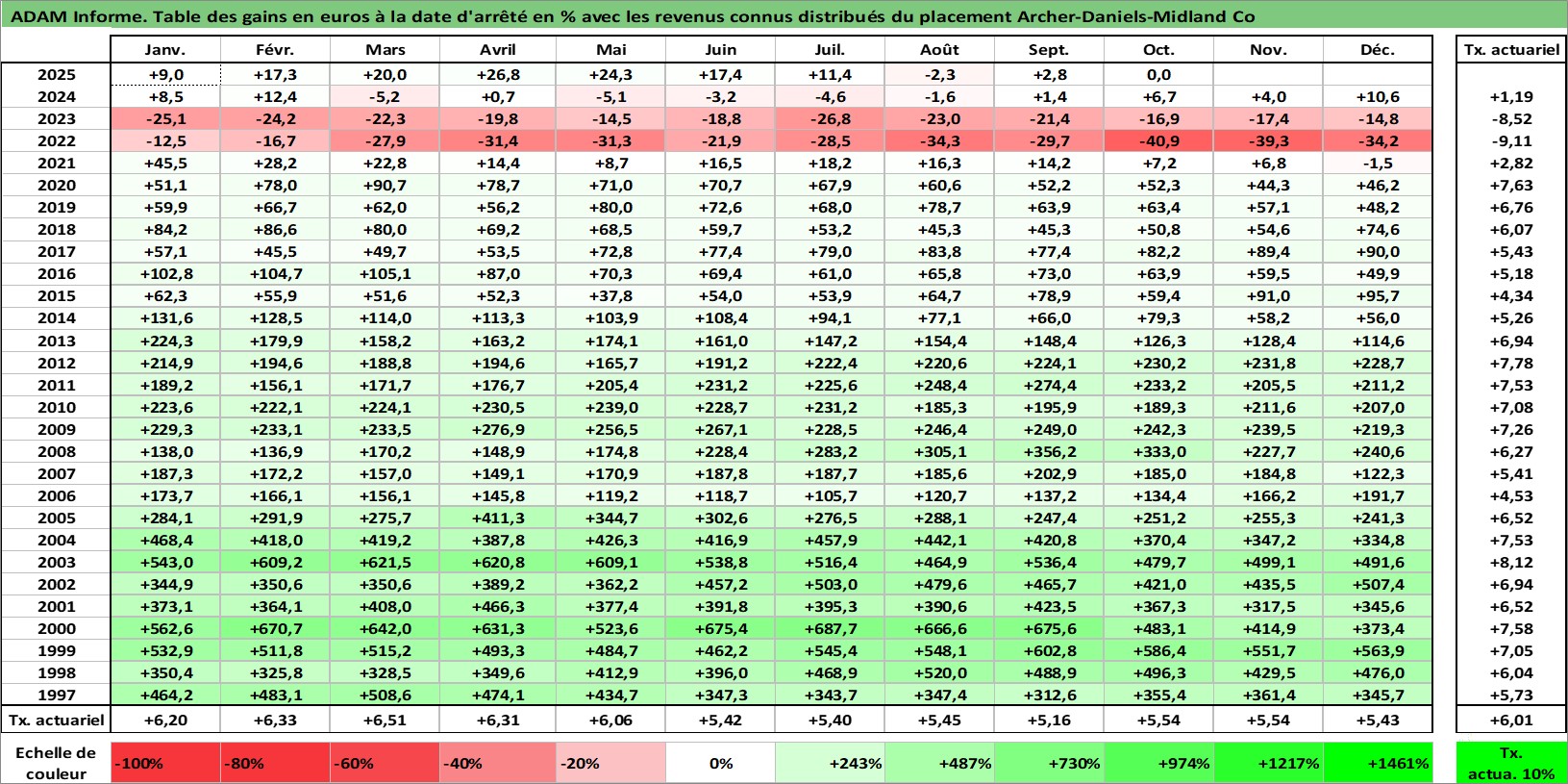Click the Janv. column header
This screenshot has height=784, width=1568.
pyautogui.click(x=165, y=50)
